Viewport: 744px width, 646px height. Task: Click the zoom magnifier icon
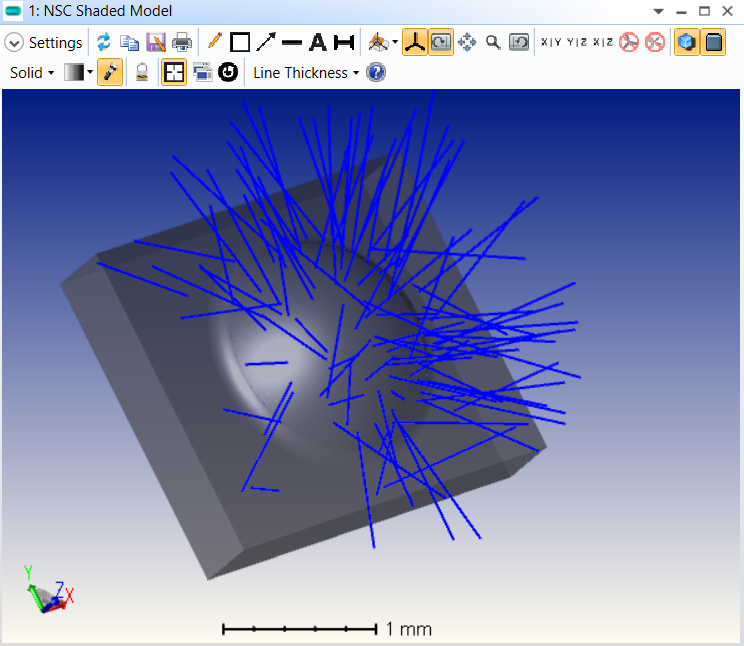[x=493, y=42]
